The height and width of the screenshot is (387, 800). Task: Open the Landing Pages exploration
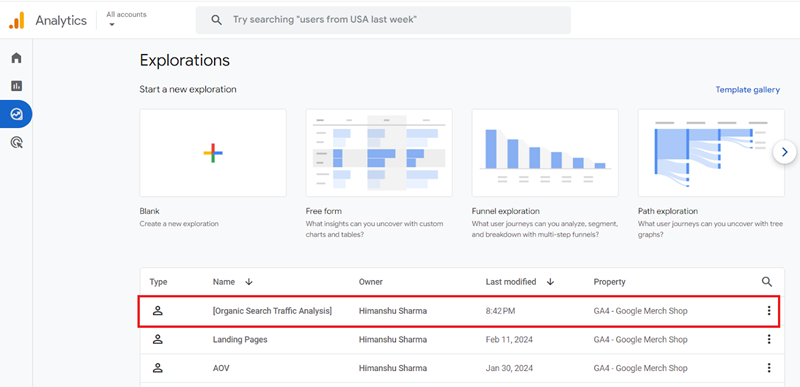point(240,340)
